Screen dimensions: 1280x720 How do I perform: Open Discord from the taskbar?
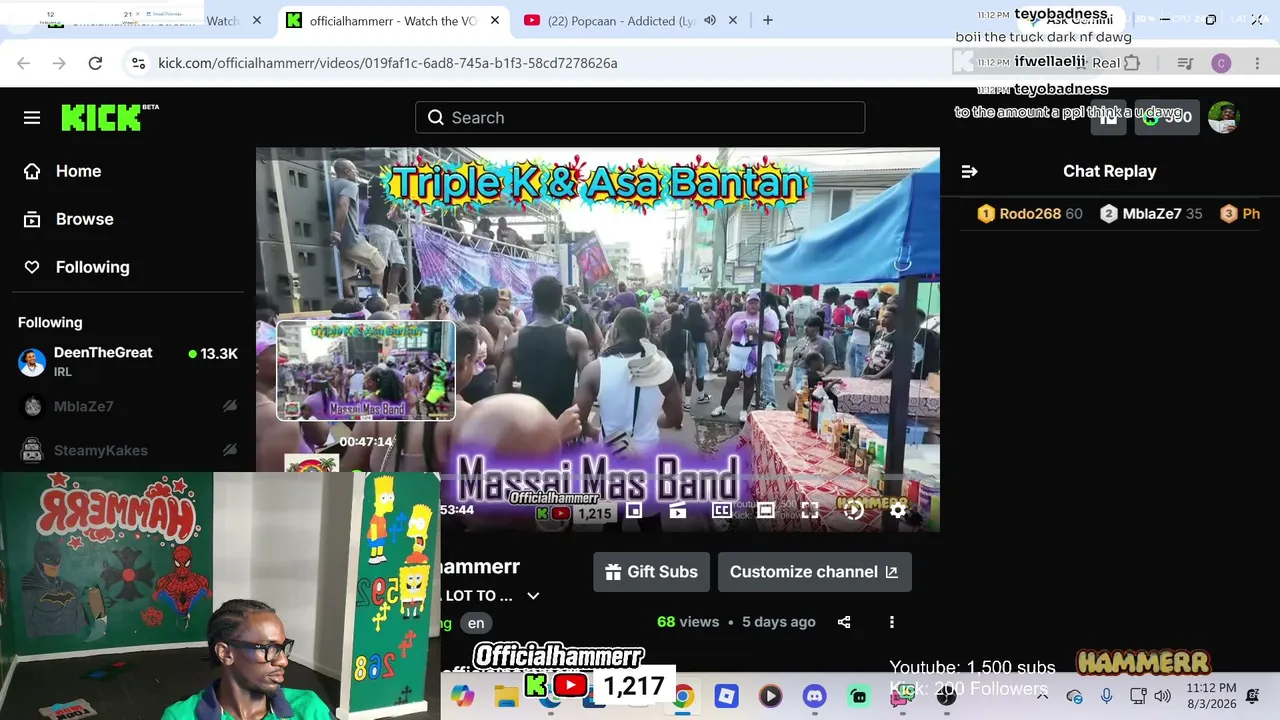tap(814, 696)
